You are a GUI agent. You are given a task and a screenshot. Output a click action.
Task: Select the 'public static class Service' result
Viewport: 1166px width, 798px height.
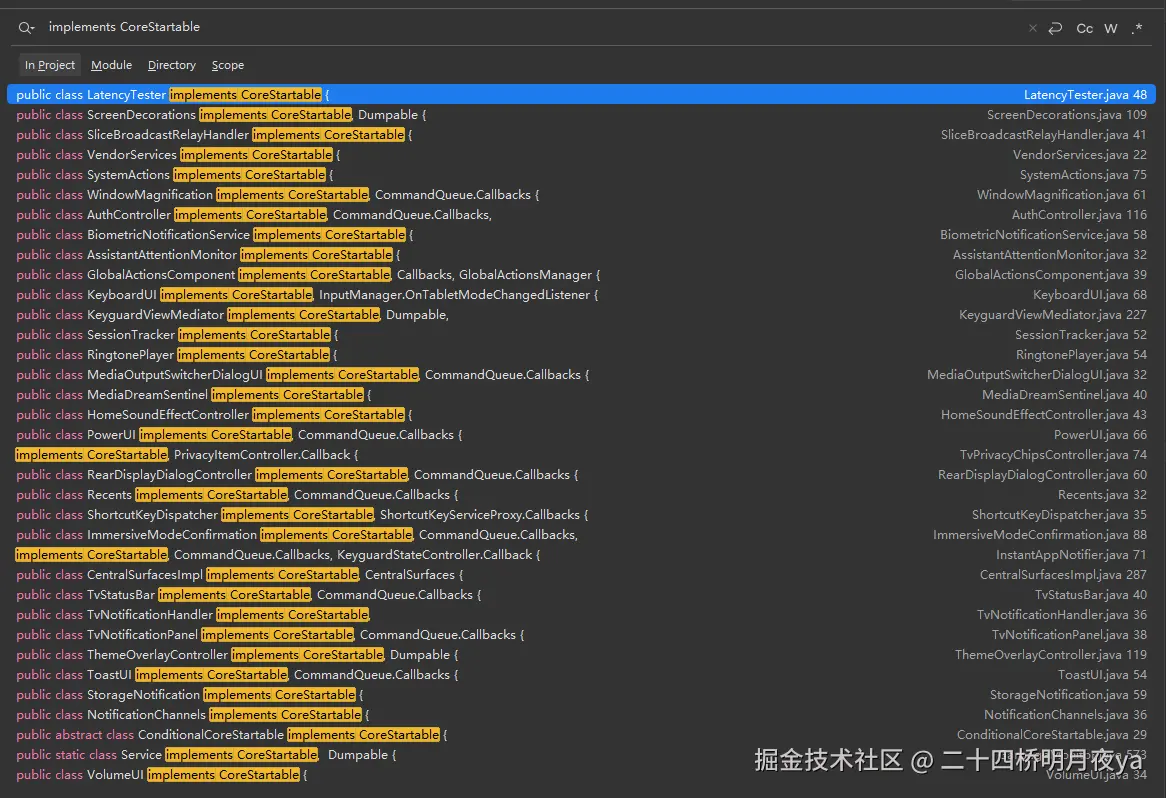coord(582,756)
